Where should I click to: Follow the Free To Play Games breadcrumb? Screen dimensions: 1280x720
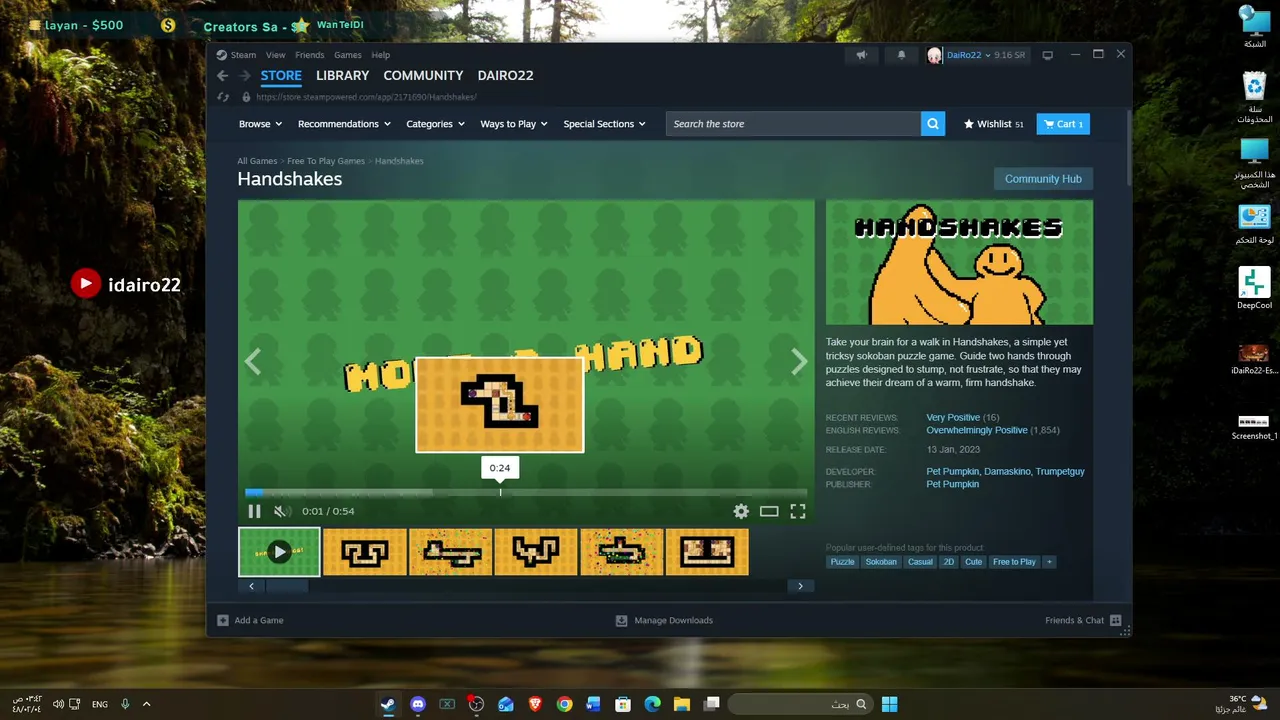point(326,161)
